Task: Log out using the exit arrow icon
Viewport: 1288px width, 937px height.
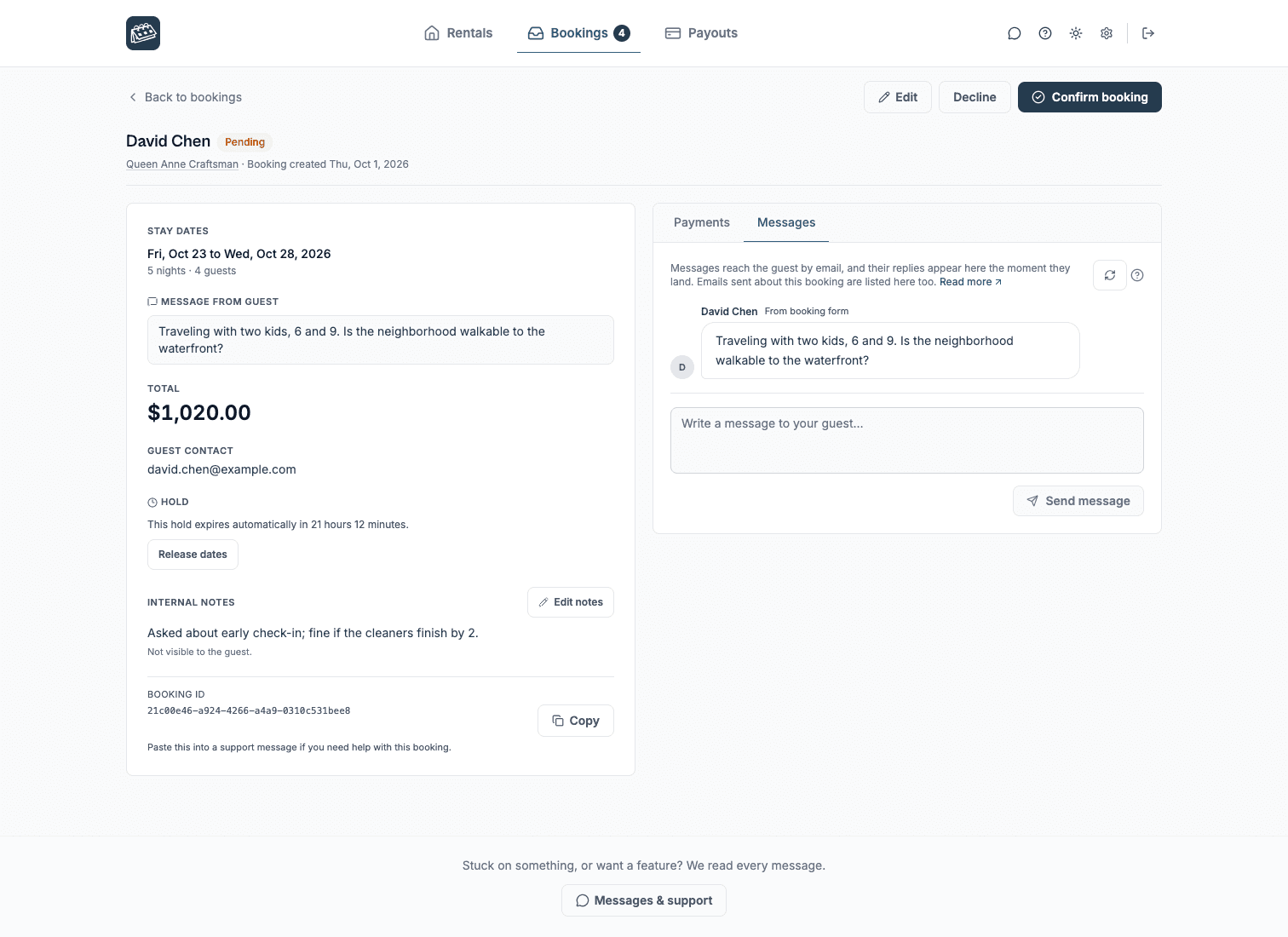Action: (1148, 33)
